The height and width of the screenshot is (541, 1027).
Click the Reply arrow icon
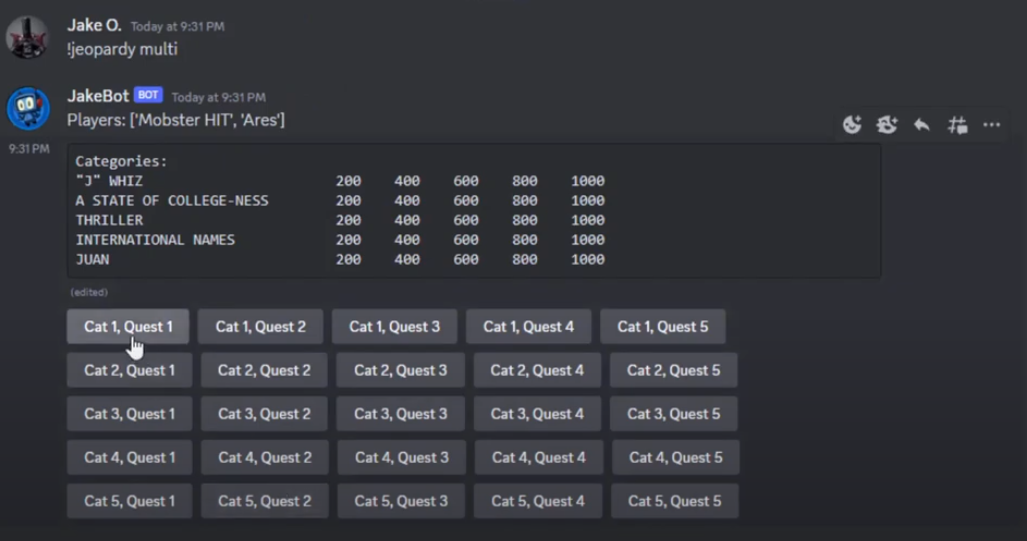922,125
